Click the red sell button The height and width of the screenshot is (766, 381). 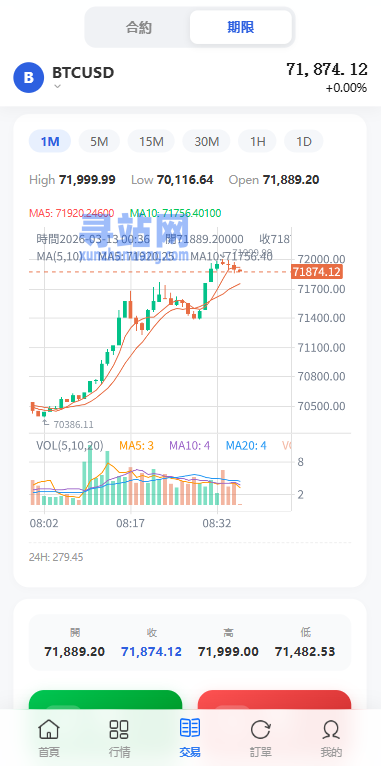[x=275, y=700]
